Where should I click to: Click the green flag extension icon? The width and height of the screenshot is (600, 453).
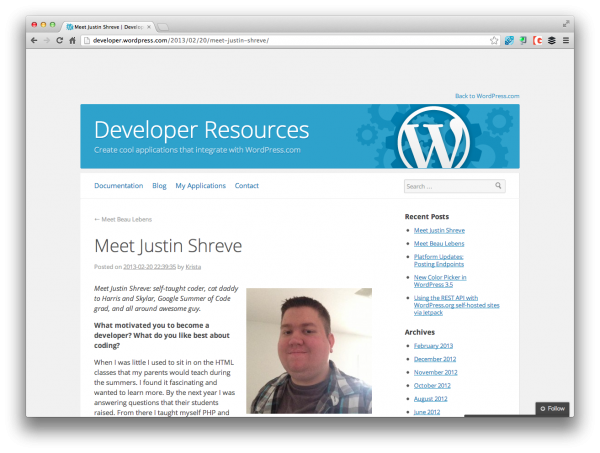click(523, 40)
